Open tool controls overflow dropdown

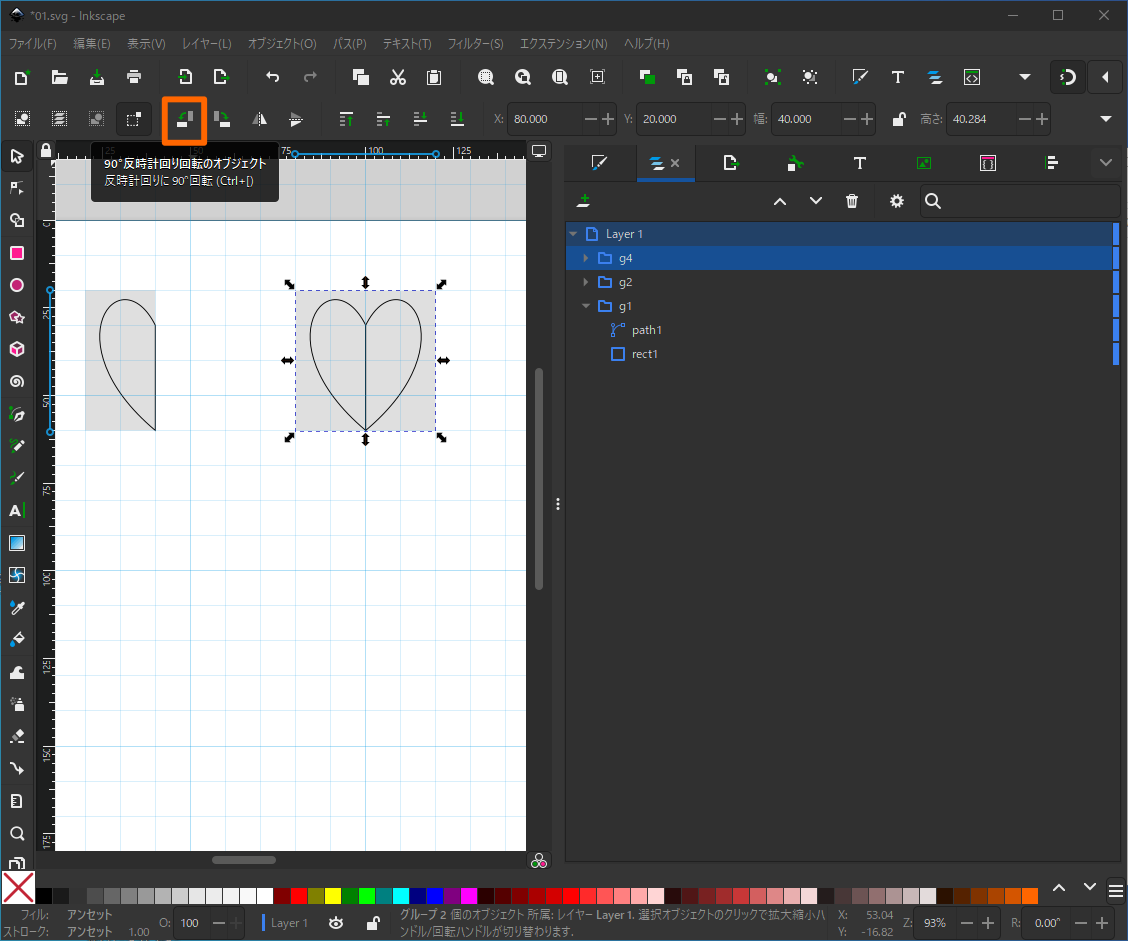[x=1106, y=119]
